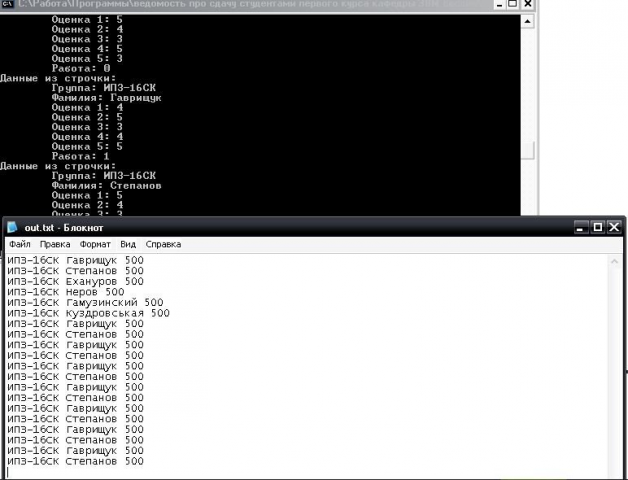Click console text 'Фамилия: Степанов'
628x480 pixels.
(x=106, y=186)
